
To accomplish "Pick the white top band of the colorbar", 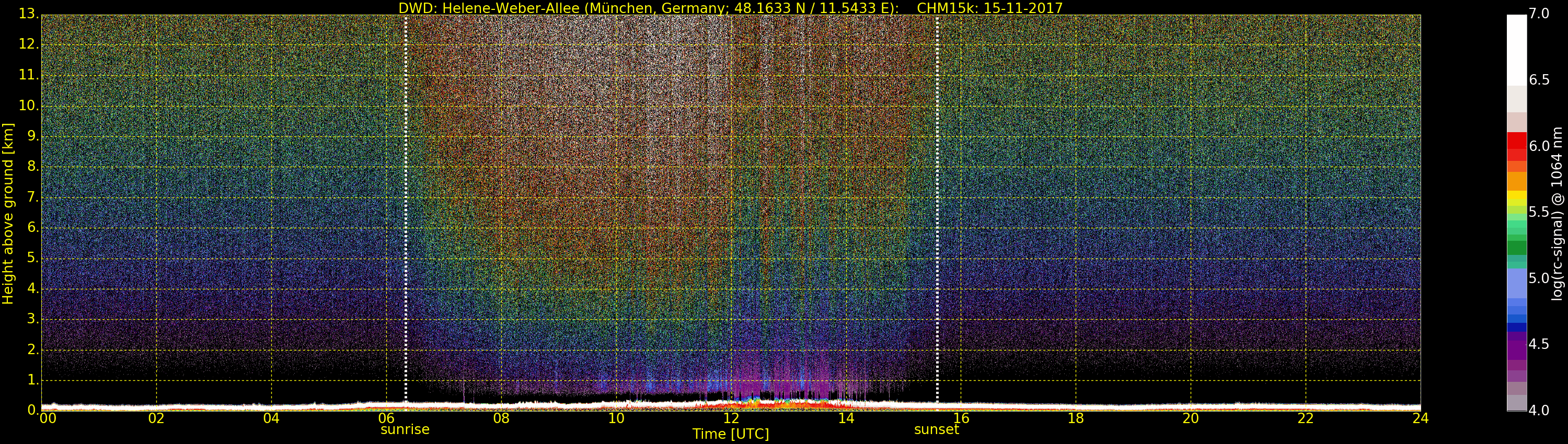I will [1516, 50].
